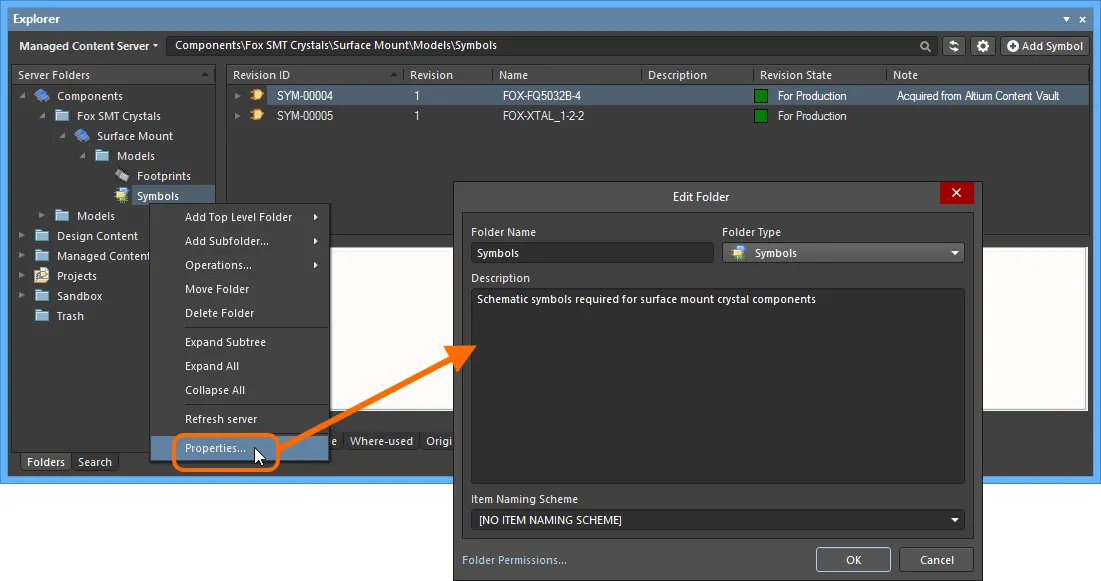Select the Trash folder in tree
Viewport: 1101px width, 581px height.
[x=70, y=316]
